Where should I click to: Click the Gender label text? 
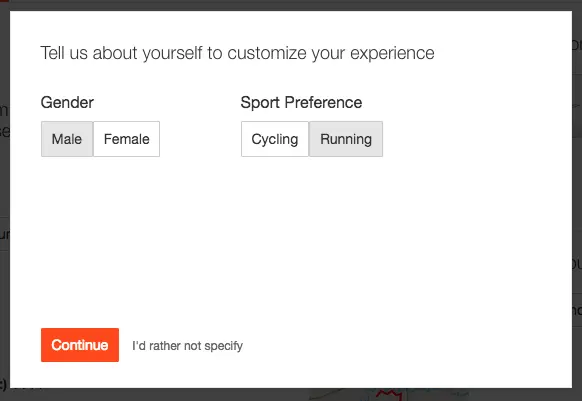click(67, 102)
